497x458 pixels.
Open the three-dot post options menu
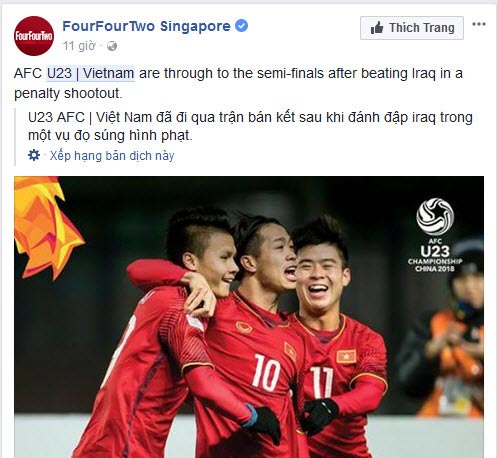(x=479, y=24)
